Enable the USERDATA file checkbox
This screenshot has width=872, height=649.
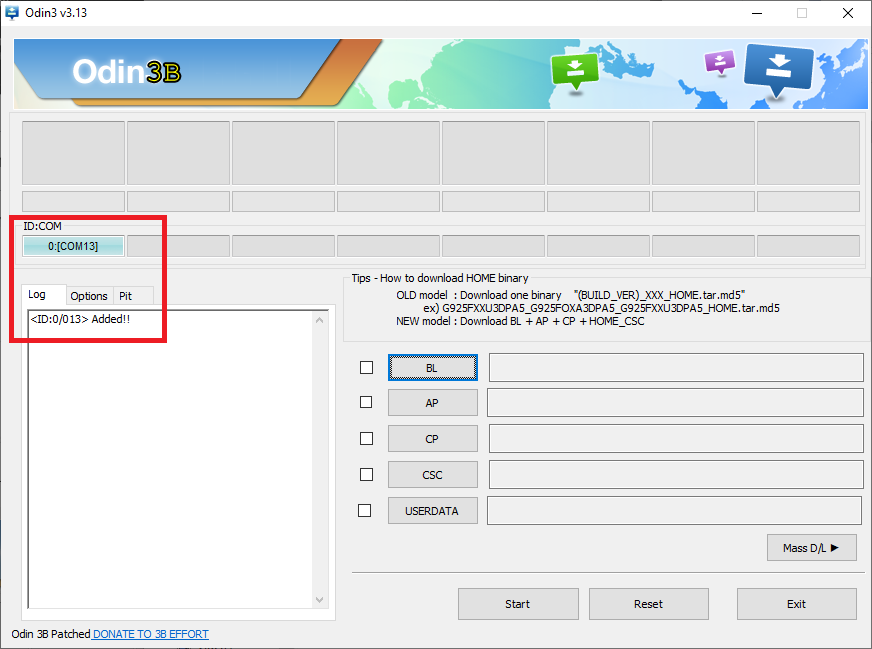(364, 511)
